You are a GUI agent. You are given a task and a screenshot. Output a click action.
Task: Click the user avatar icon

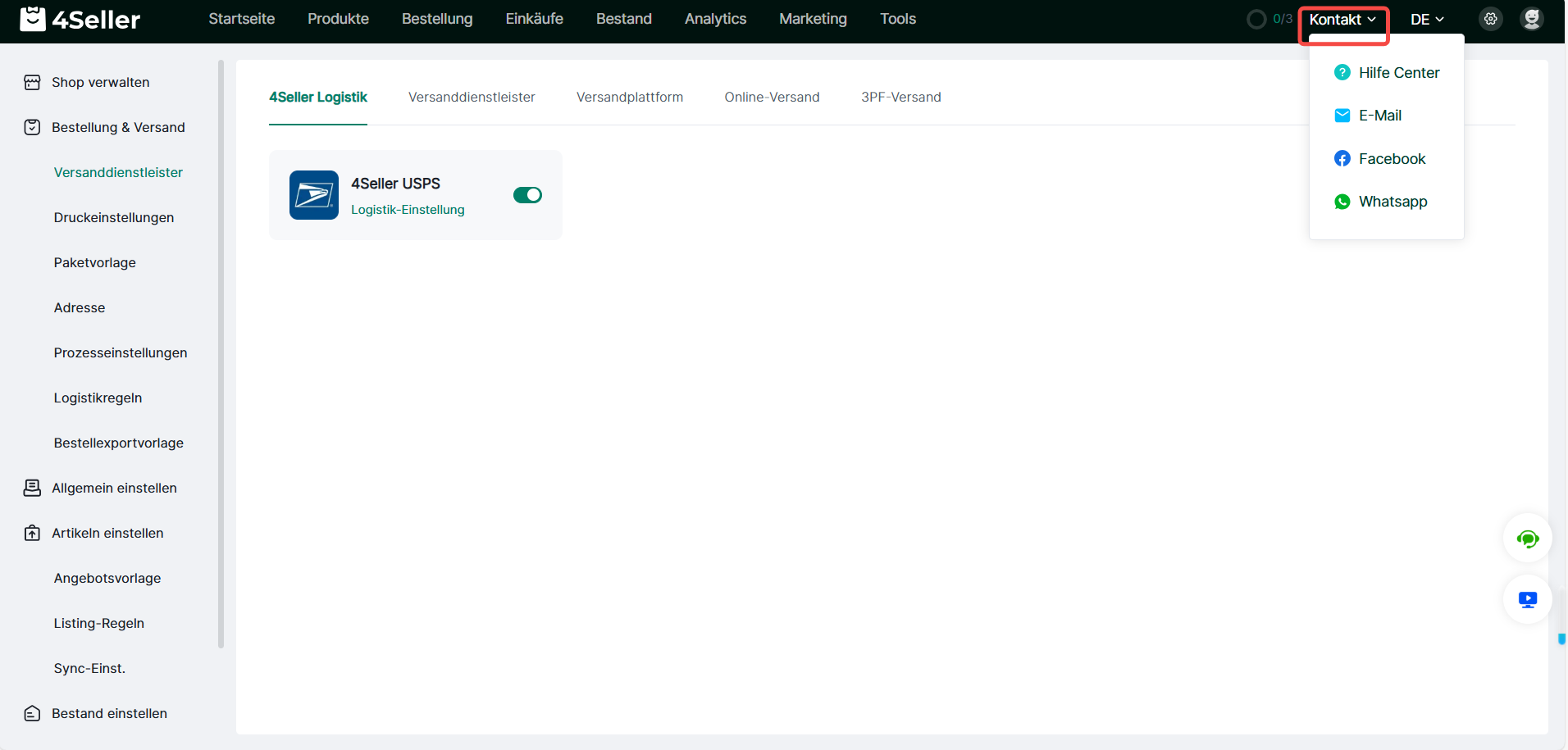[1531, 19]
